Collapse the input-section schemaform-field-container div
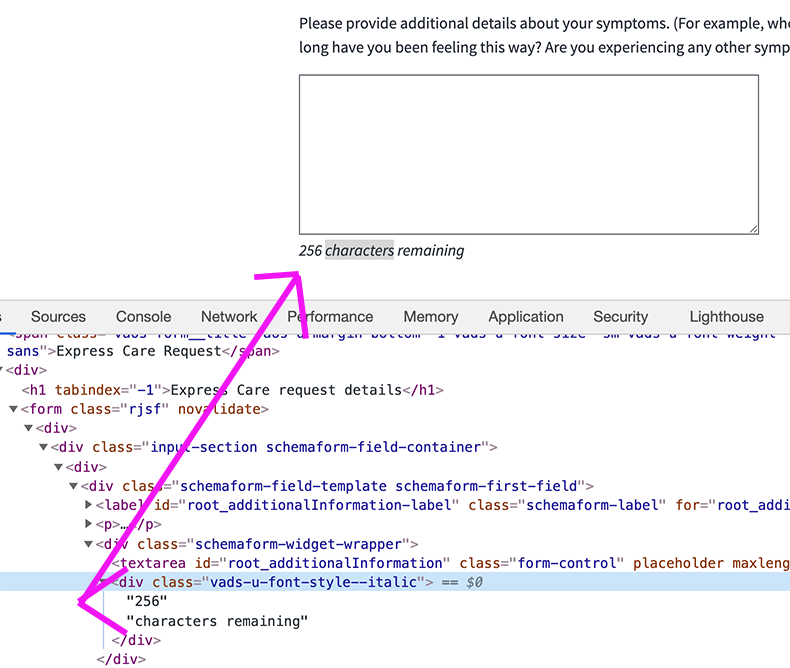 (x=44, y=447)
